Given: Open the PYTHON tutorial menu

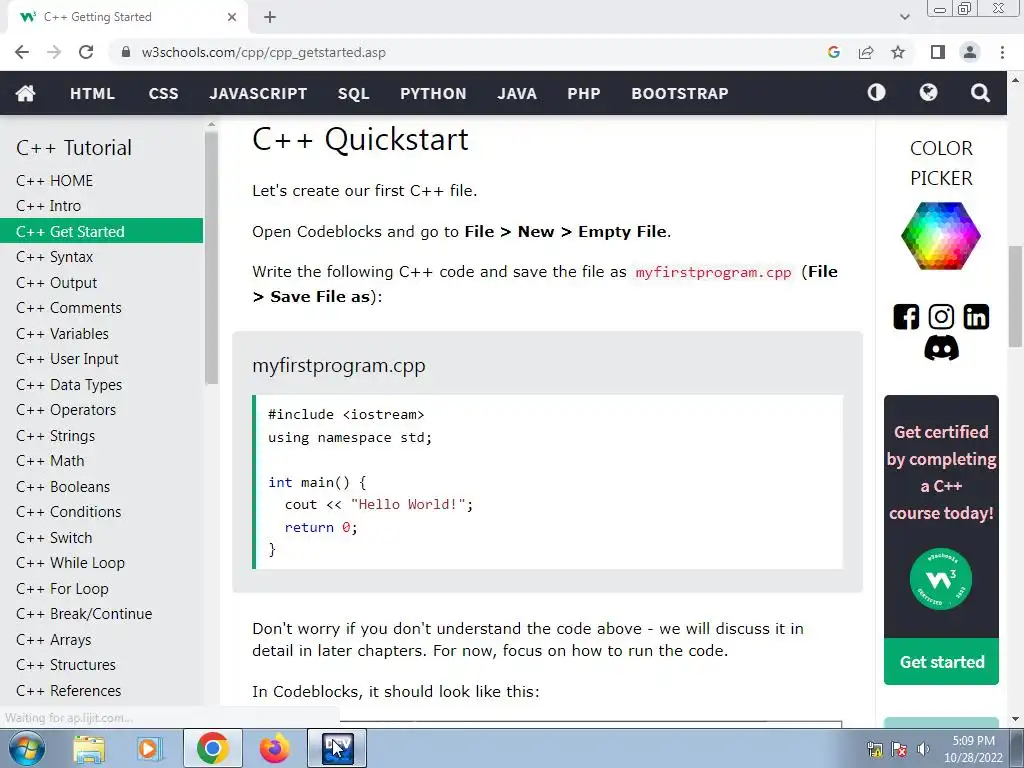Looking at the screenshot, I should (x=433, y=93).
